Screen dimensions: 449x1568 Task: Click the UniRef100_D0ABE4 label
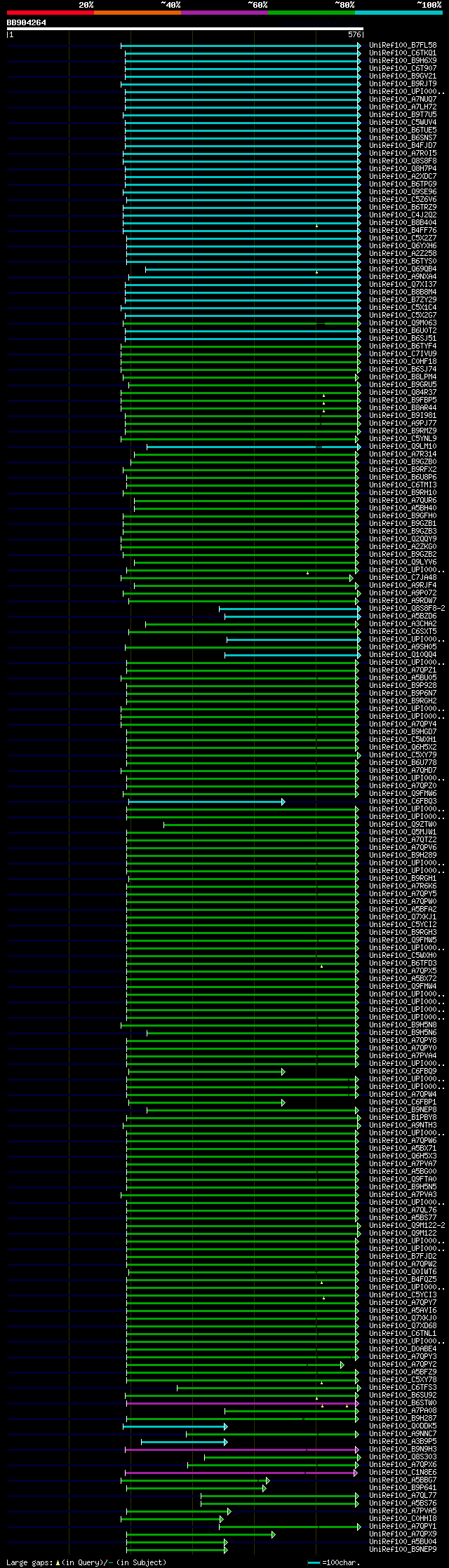pyautogui.click(x=403, y=1349)
